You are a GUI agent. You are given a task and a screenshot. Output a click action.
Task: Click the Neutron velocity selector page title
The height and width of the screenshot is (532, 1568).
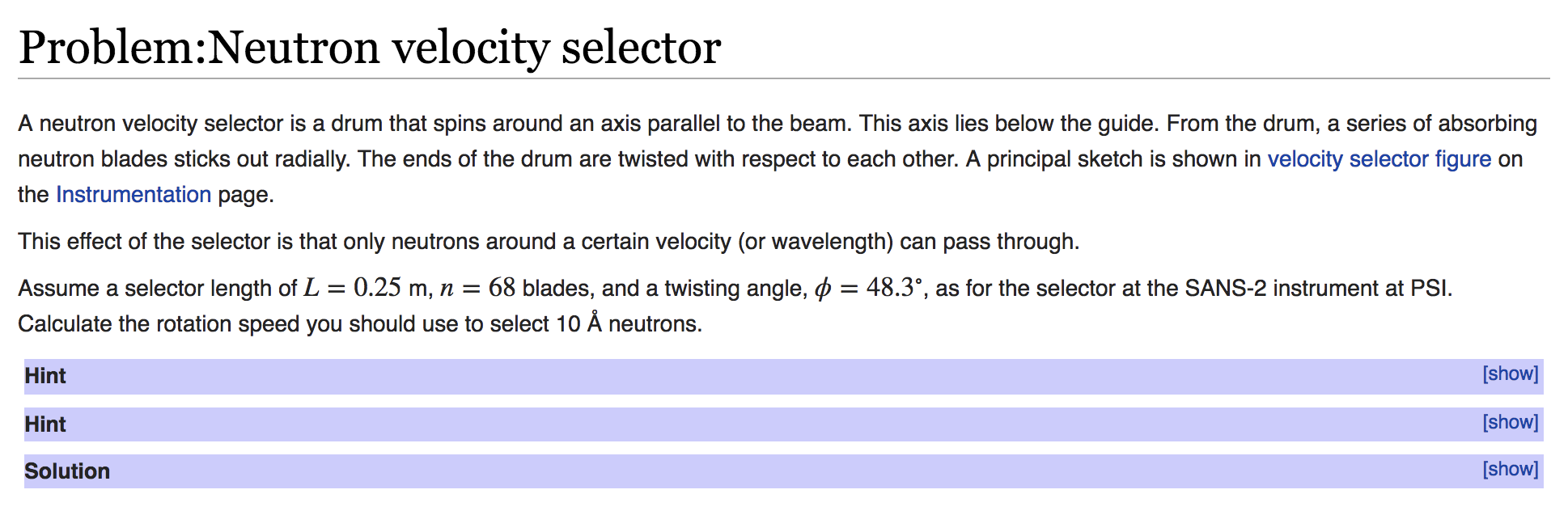370,47
